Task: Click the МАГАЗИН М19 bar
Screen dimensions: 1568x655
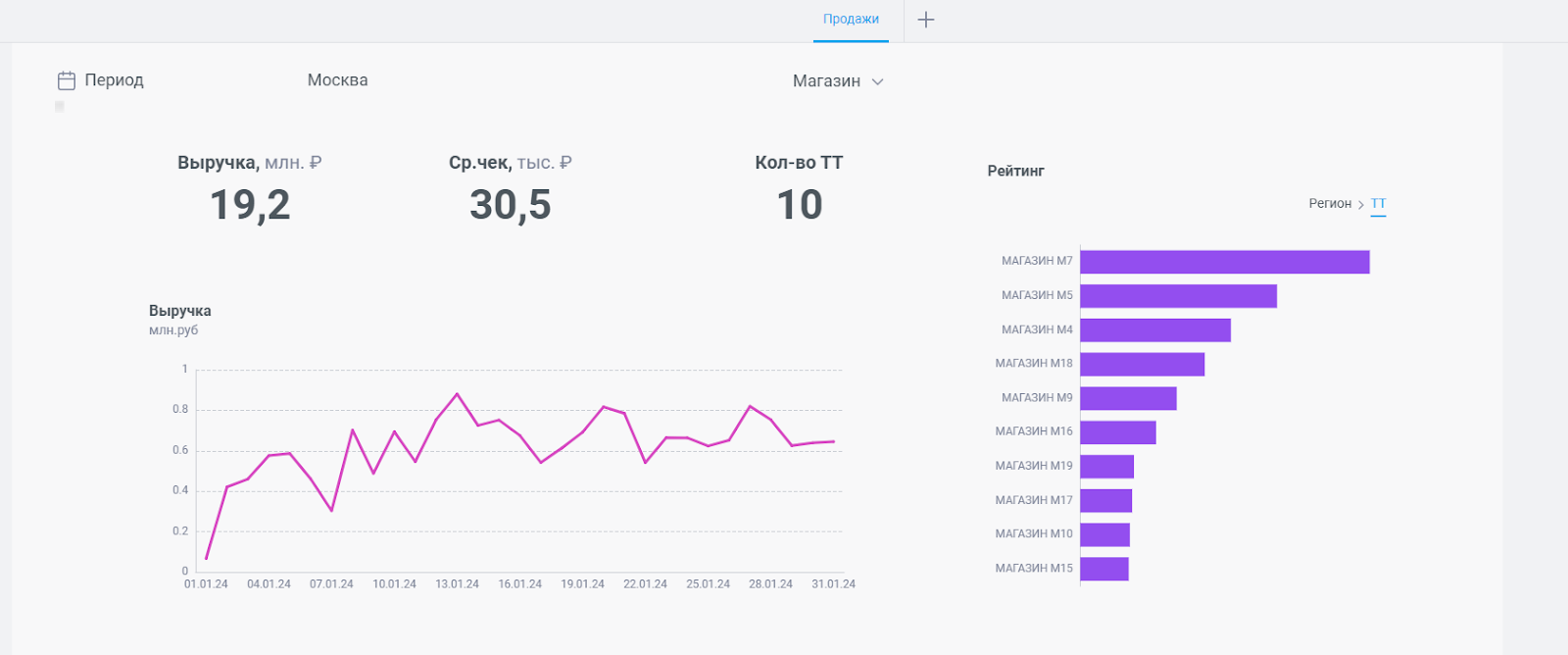Action: [x=1107, y=467]
